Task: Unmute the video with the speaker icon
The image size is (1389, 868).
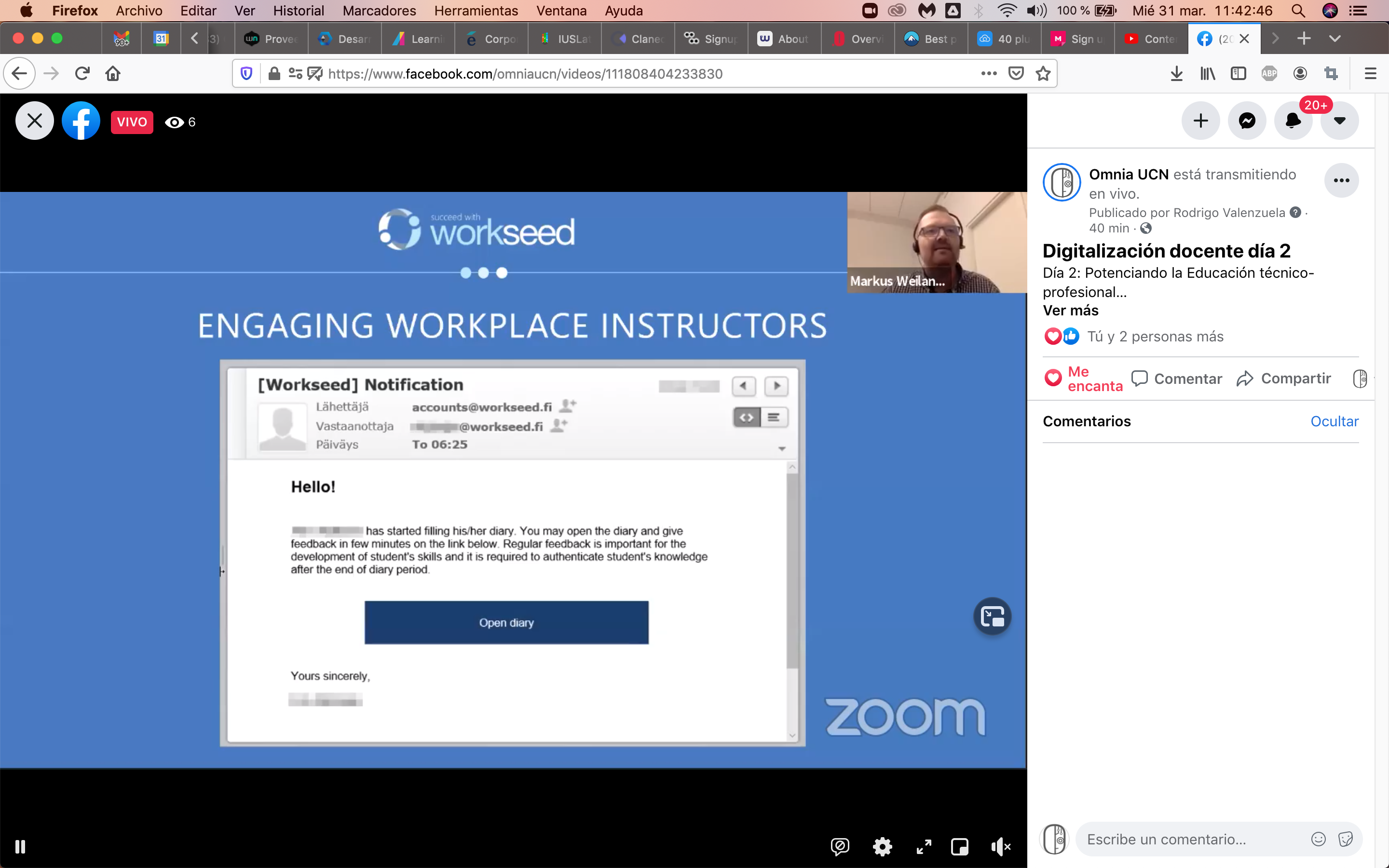Action: 1000,846
